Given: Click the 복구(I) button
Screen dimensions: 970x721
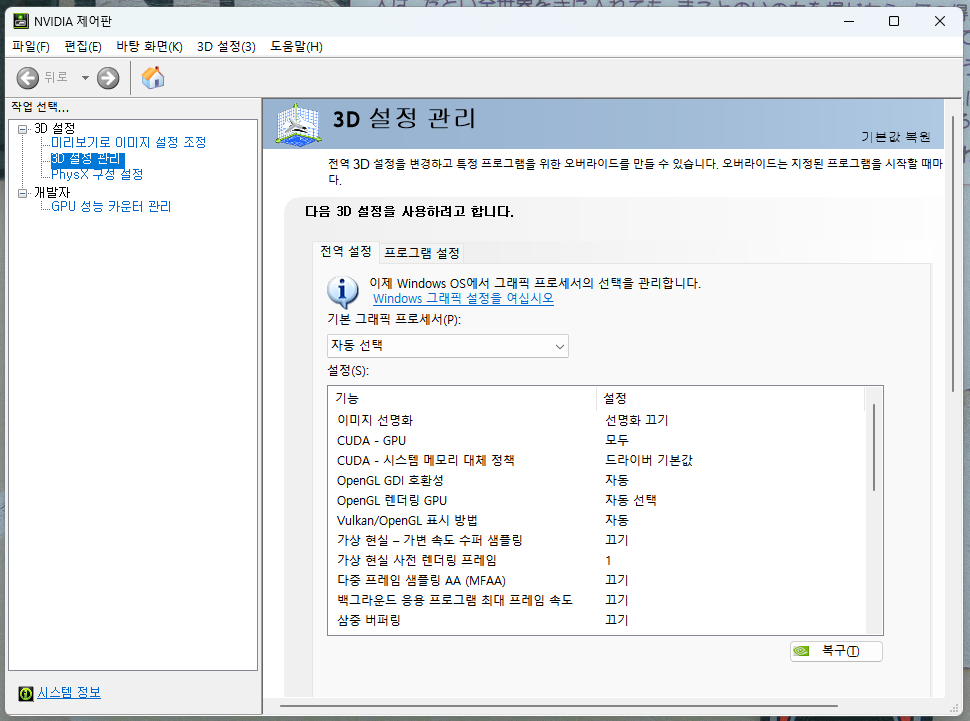Looking at the screenshot, I should pos(836,651).
